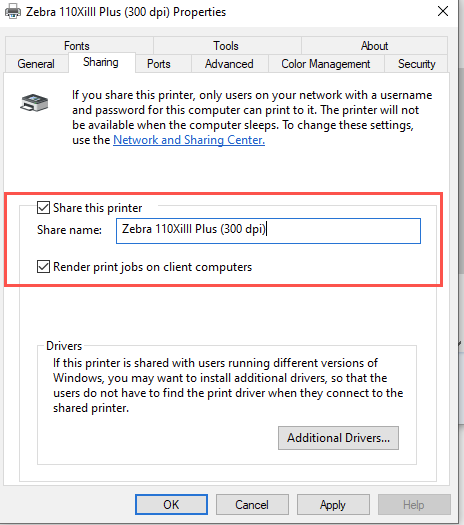Click the Additional Drivers button
464x525 pixels.
[x=338, y=438]
